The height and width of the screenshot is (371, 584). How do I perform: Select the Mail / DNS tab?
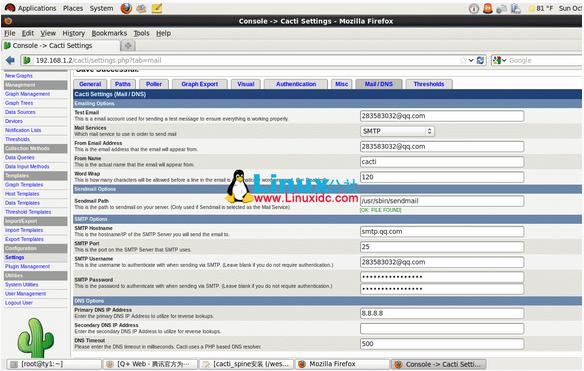pos(379,84)
